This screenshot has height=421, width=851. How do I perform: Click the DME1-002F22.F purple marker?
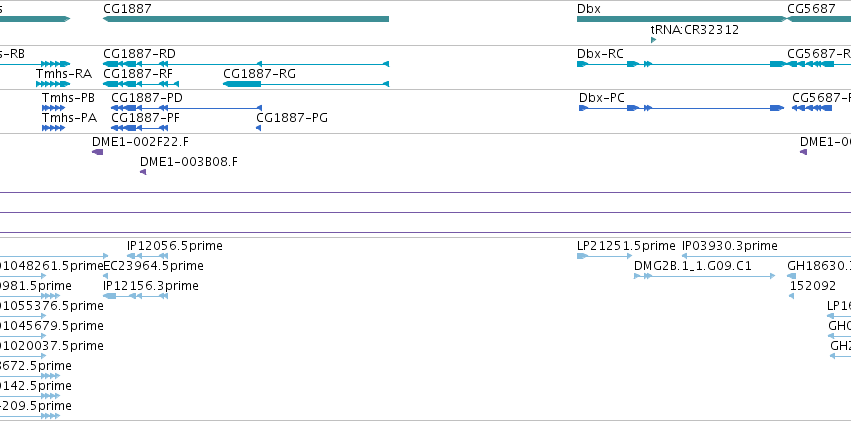pyautogui.click(x=97, y=152)
